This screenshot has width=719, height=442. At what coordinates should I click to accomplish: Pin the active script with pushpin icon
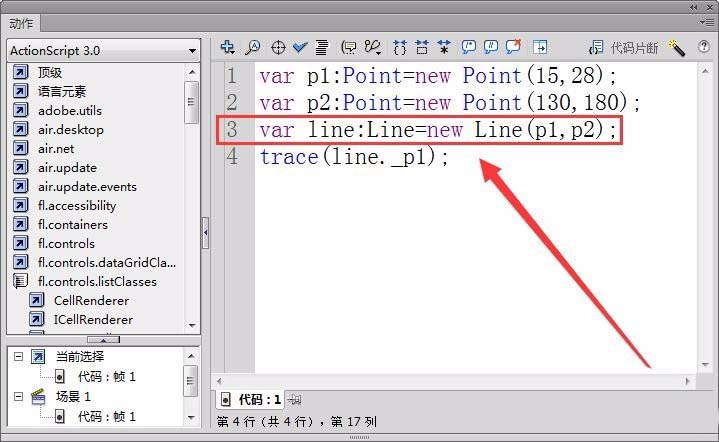[x=294, y=400]
